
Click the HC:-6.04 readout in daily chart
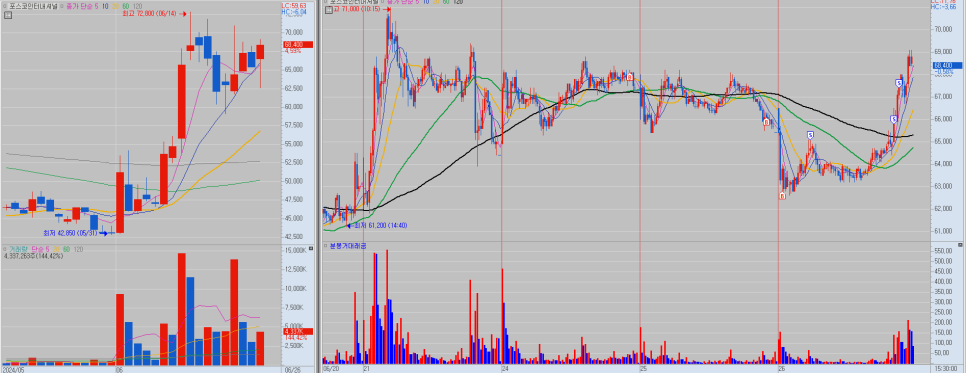coord(294,12)
